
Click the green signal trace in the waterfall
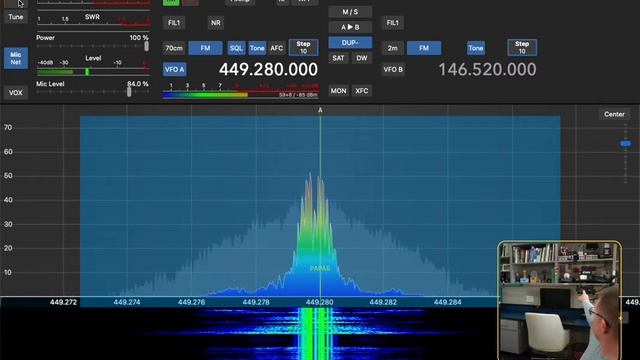coord(316,334)
